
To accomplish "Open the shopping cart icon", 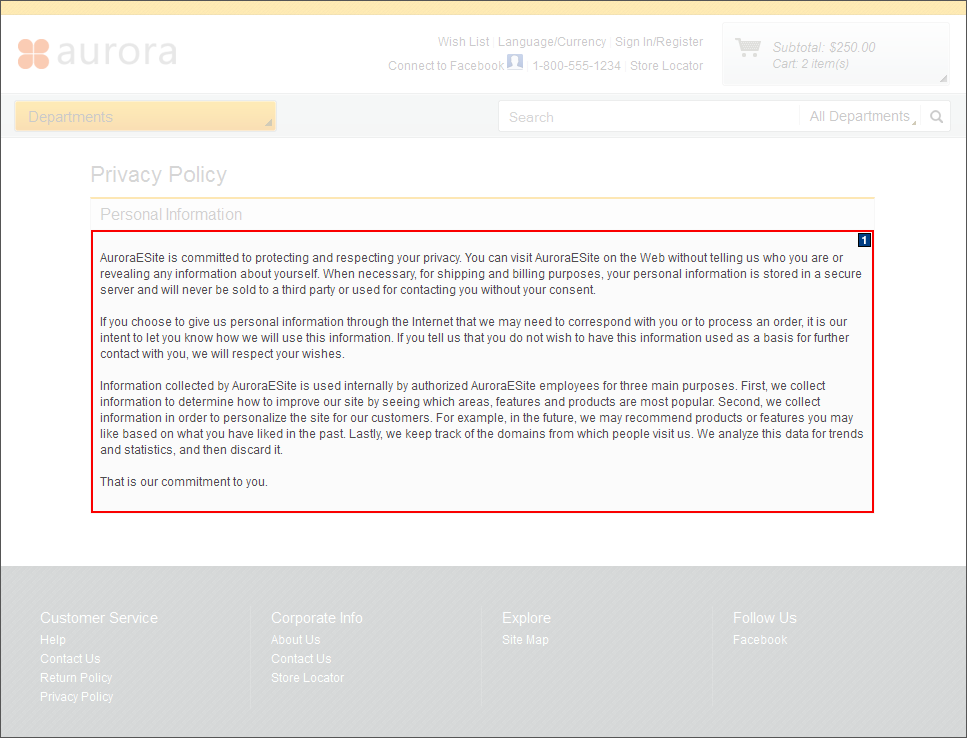I will [x=748, y=47].
